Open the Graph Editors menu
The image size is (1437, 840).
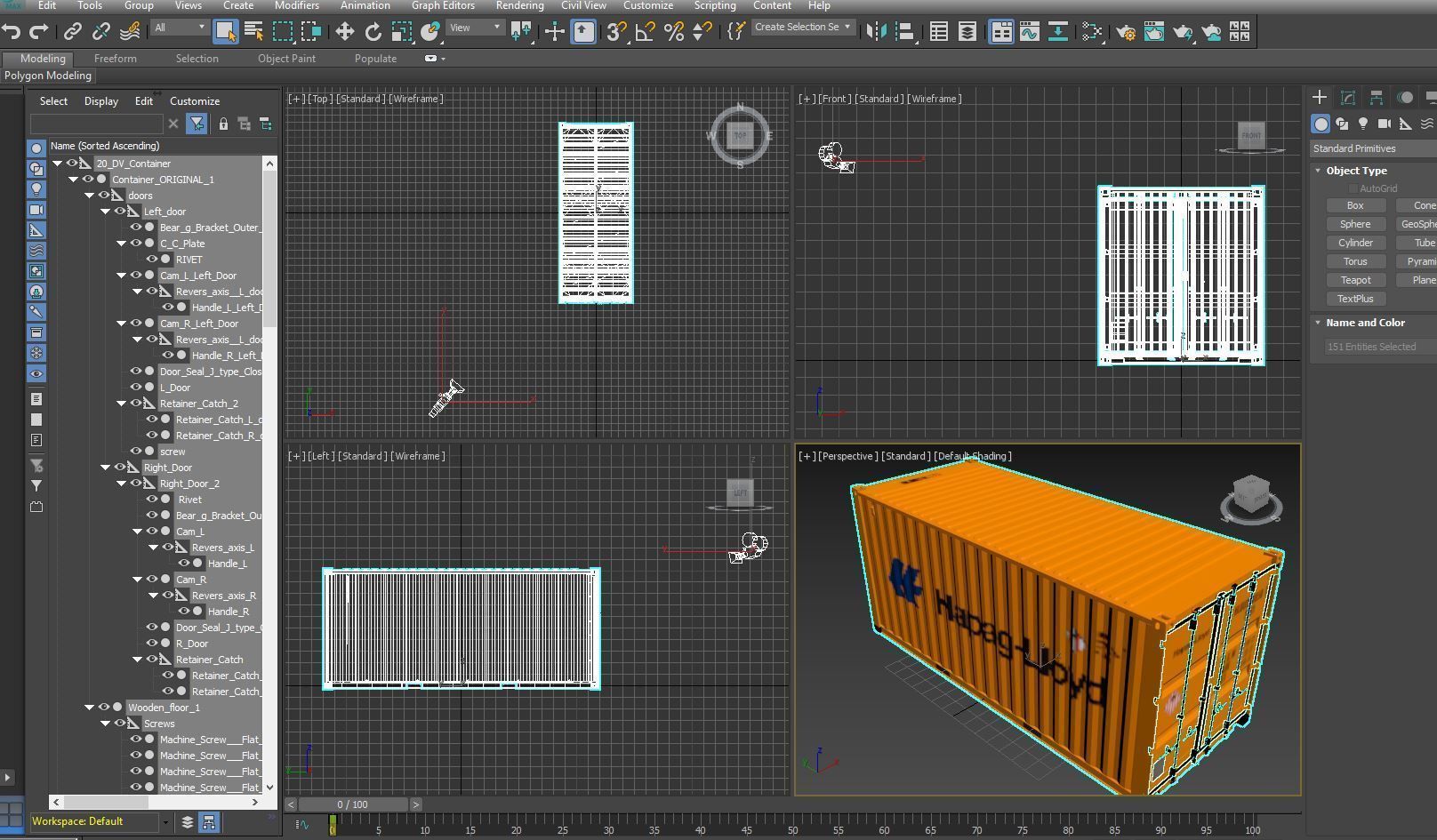(x=443, y=5)
